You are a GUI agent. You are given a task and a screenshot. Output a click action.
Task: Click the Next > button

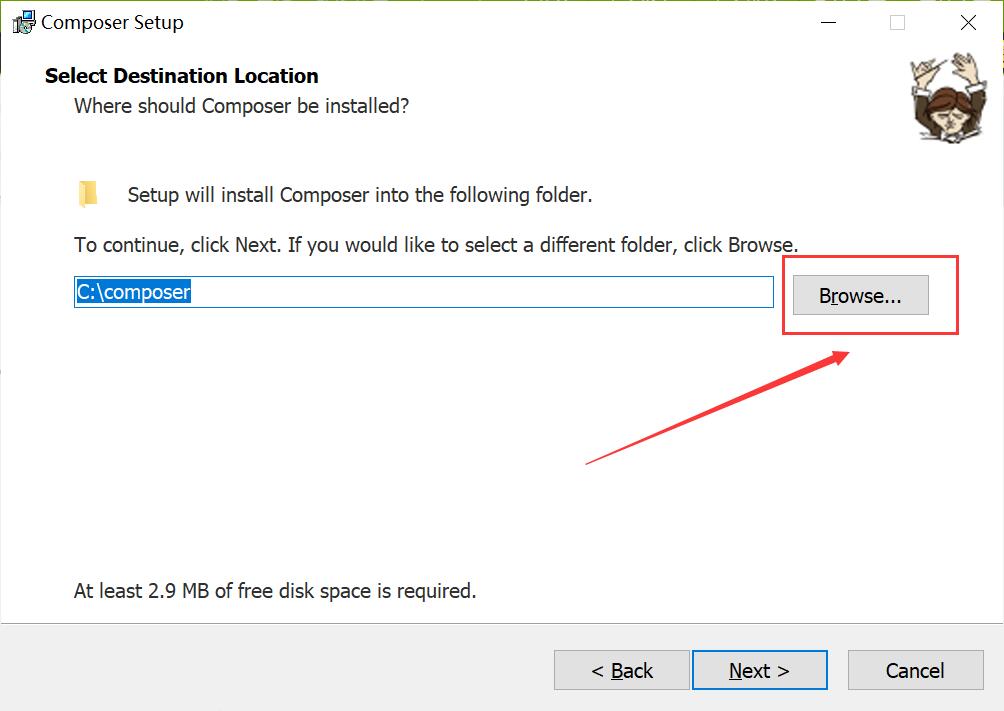pos(759,670)
